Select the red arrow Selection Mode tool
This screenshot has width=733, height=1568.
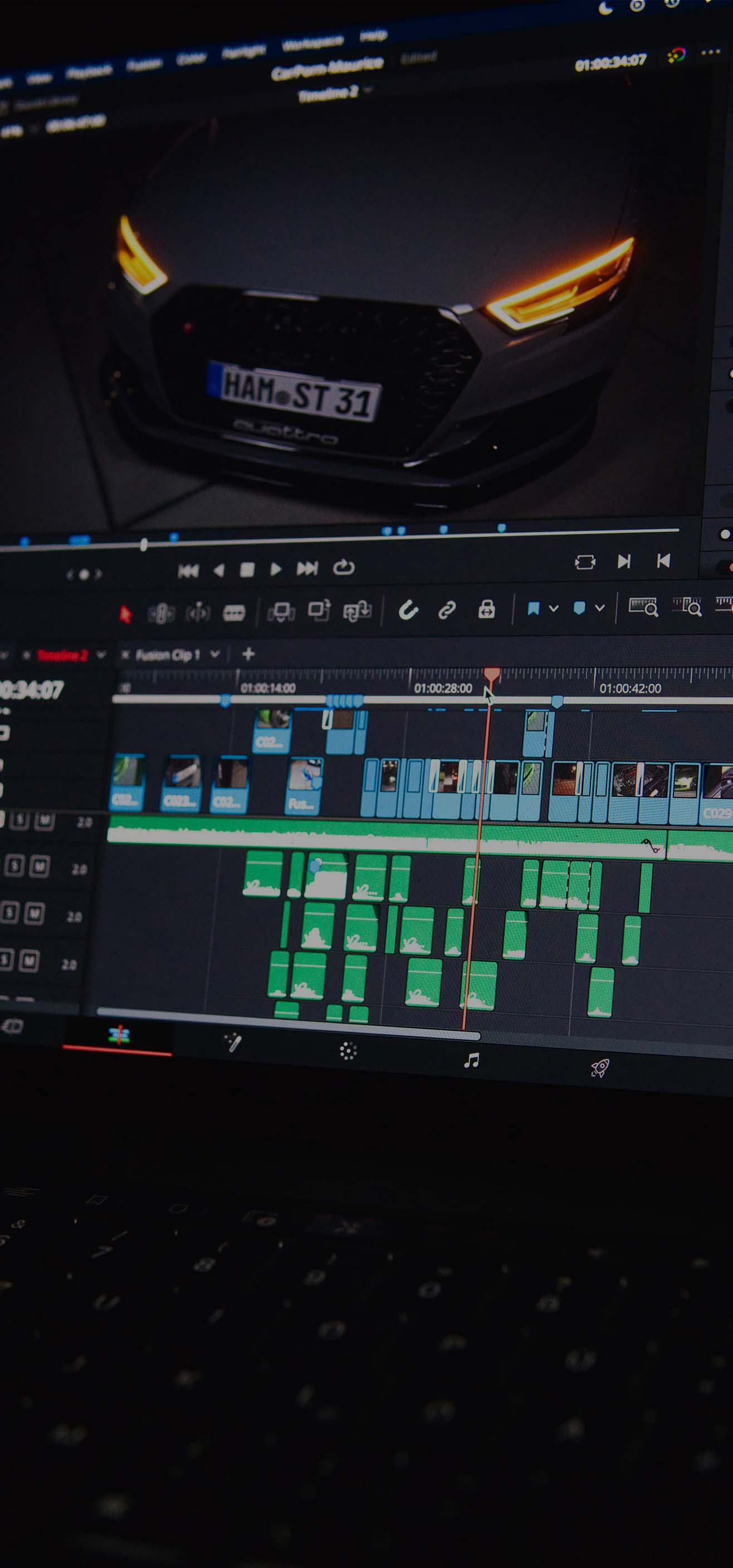coord(125,614)
